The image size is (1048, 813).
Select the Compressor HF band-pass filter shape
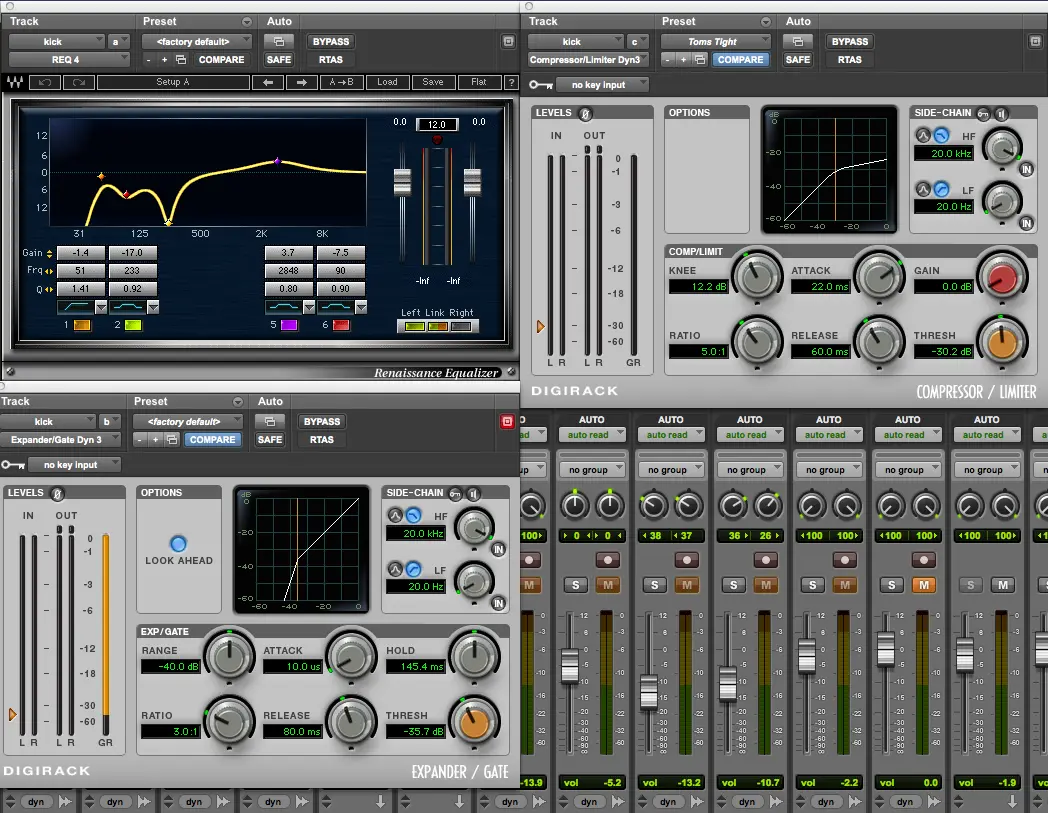[923, 136]
